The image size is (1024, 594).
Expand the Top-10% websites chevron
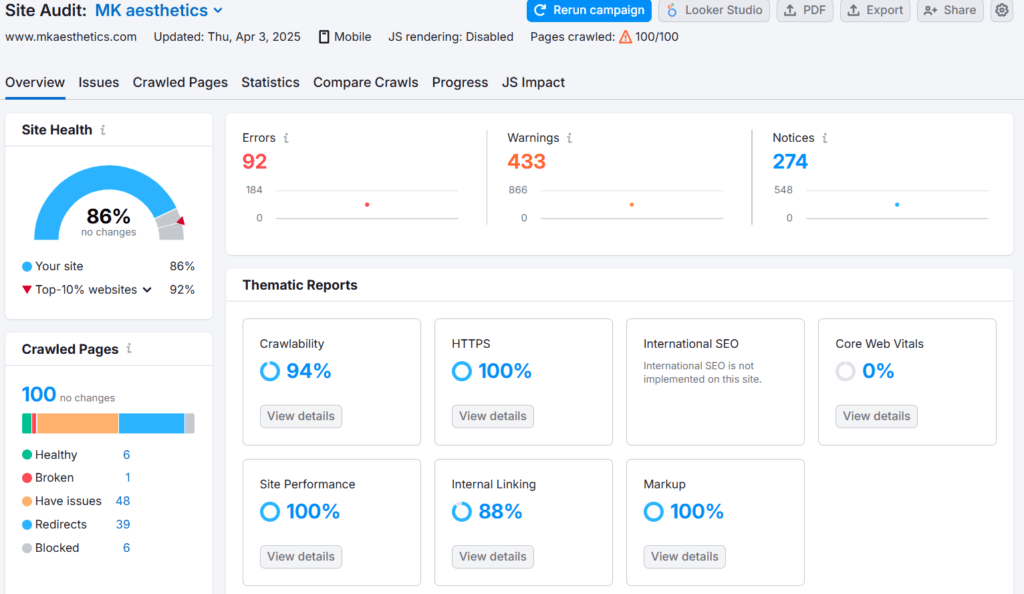147,290
